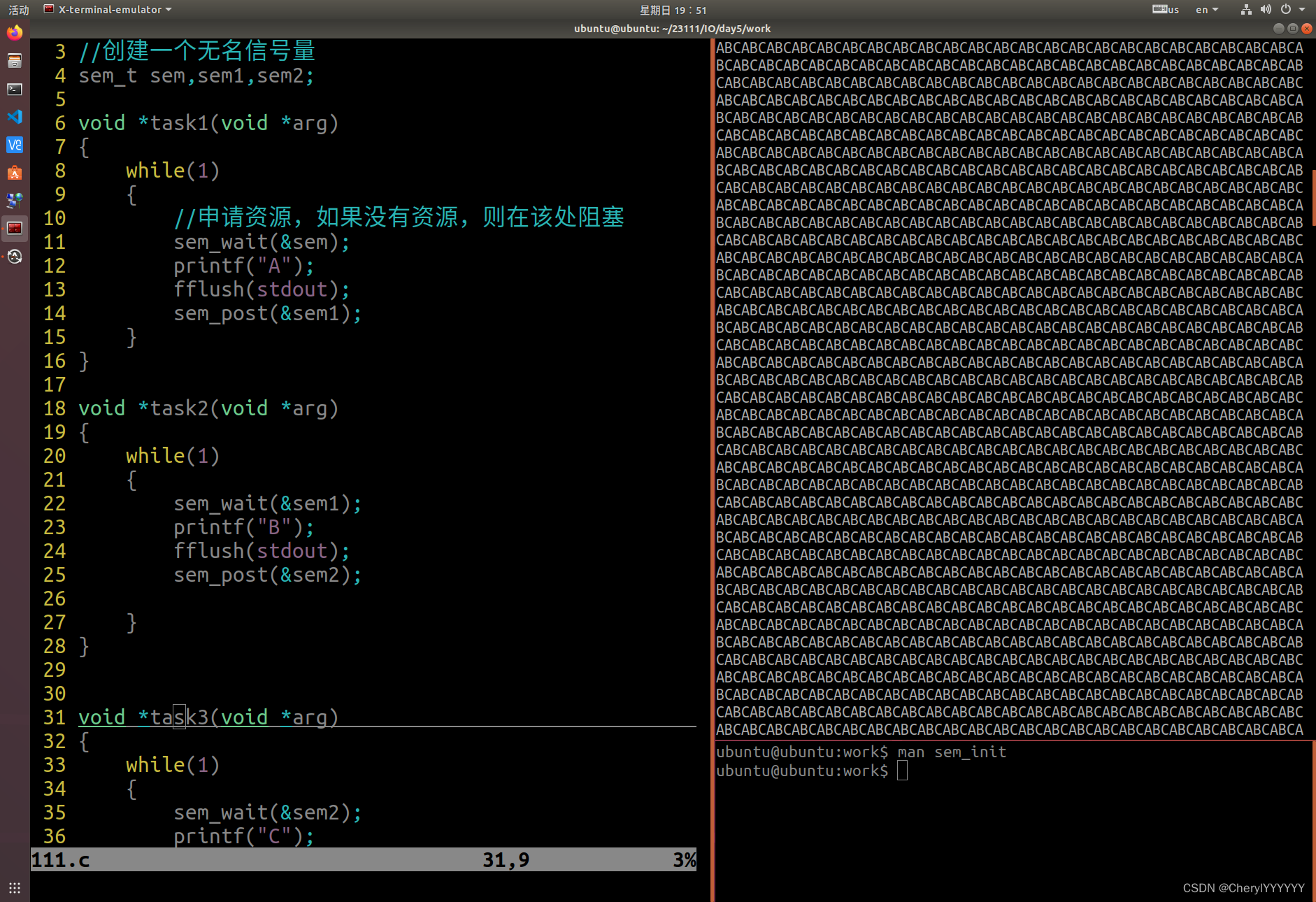Open Software Updater in the dock
The width and height of the screenshot is (1316, 902).
point(15,257)
